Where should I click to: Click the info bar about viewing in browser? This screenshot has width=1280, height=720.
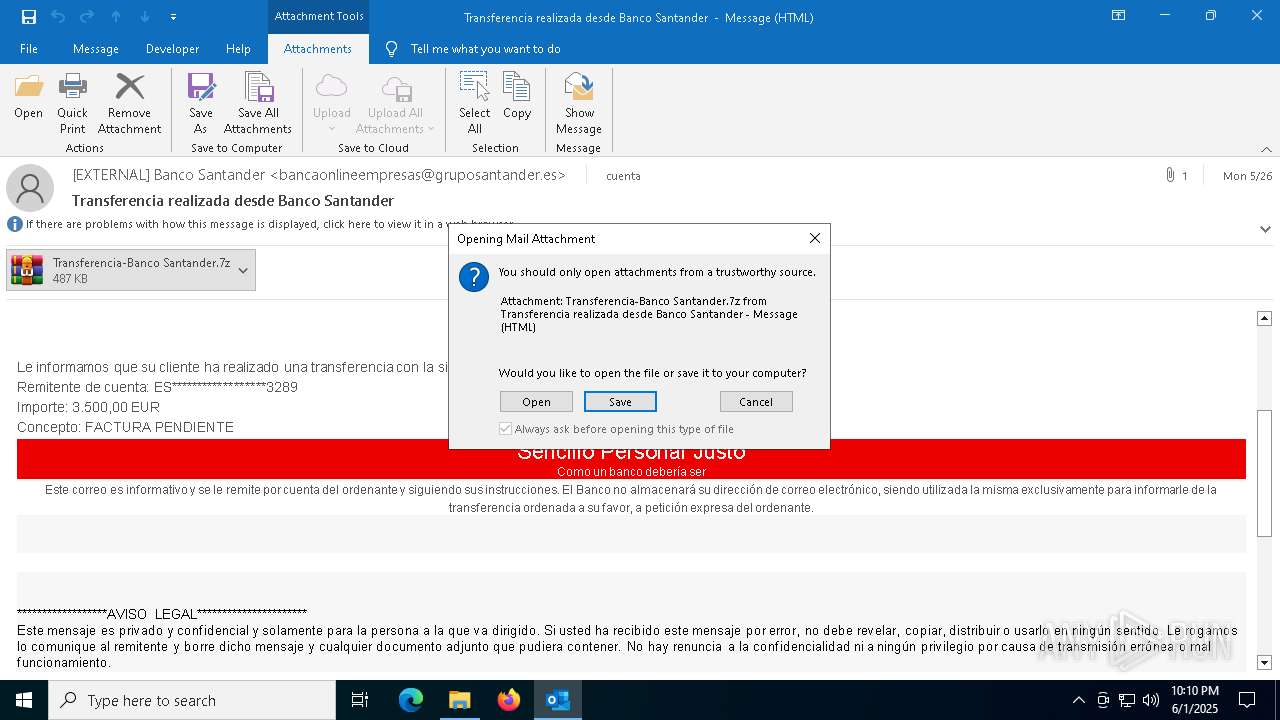coord(269,224)
